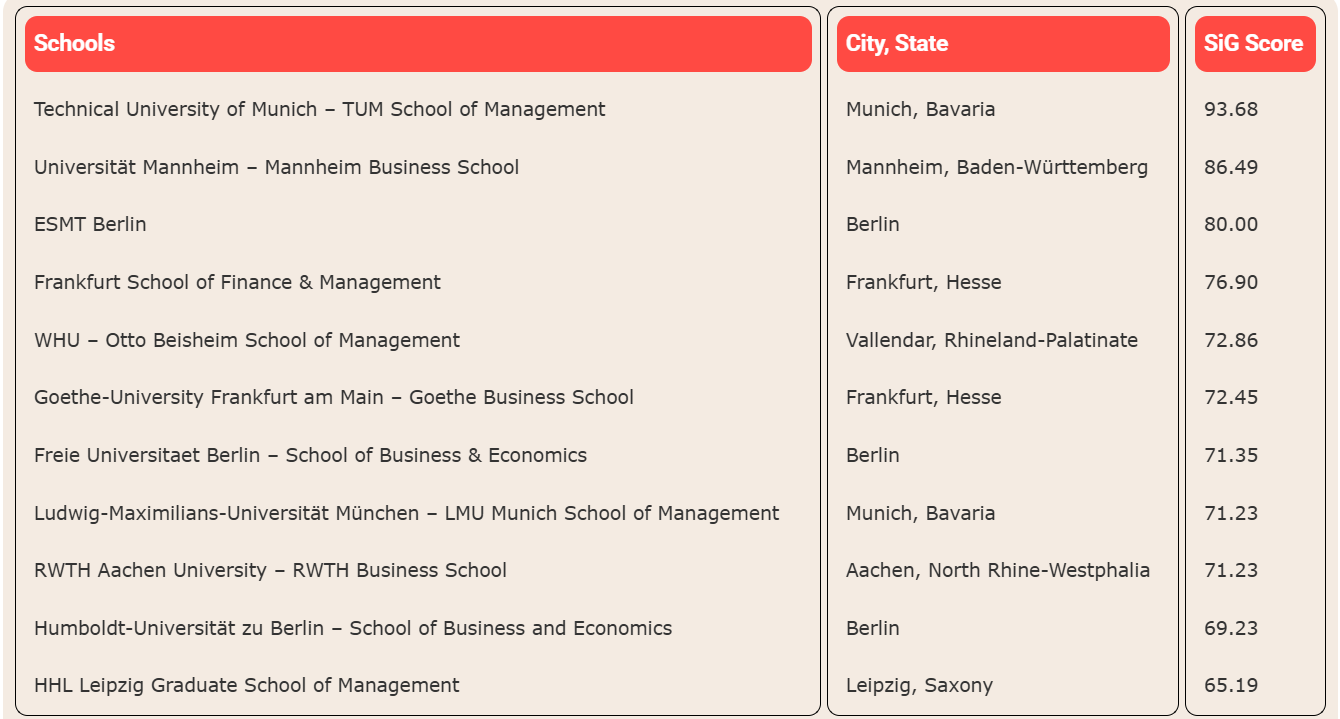Click the SiG Score column header
The width and height of the screenshot is (1340, 719).
coord(1255,44)
